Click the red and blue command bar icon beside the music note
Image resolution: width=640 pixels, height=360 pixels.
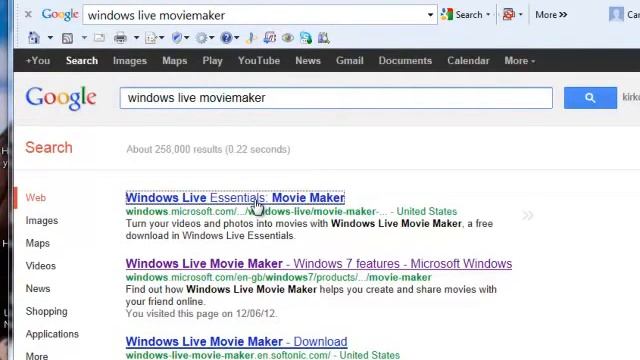pyautogui.click(x=269, y=38)
